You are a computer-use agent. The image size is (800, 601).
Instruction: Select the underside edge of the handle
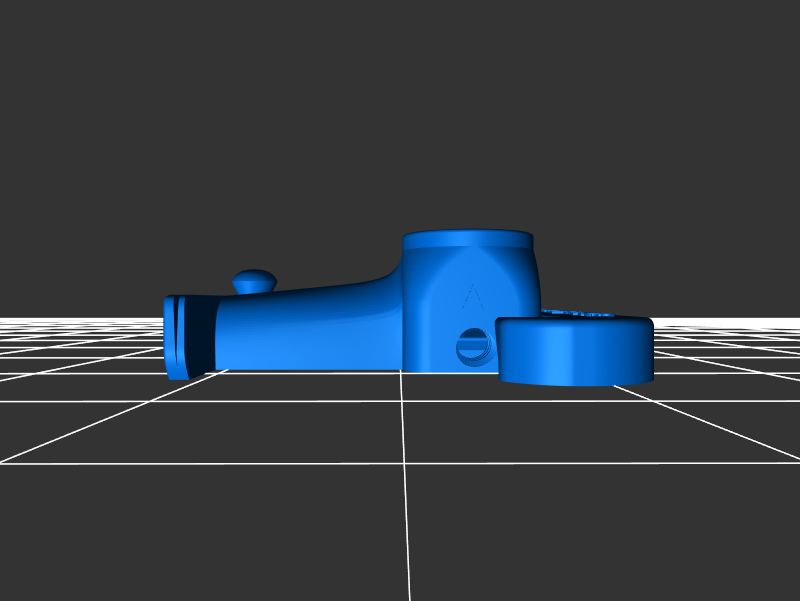300,366
